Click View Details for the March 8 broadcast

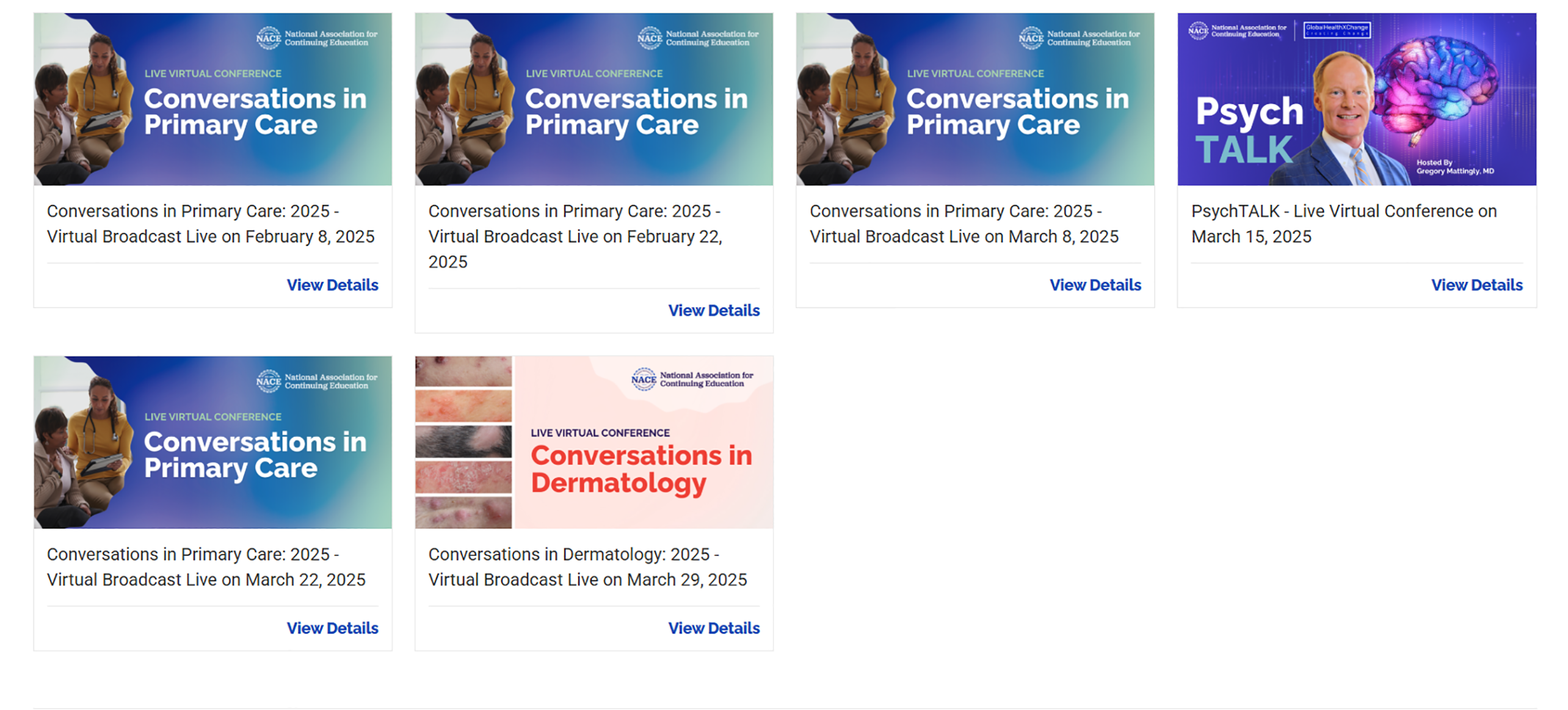(1095, 285)
